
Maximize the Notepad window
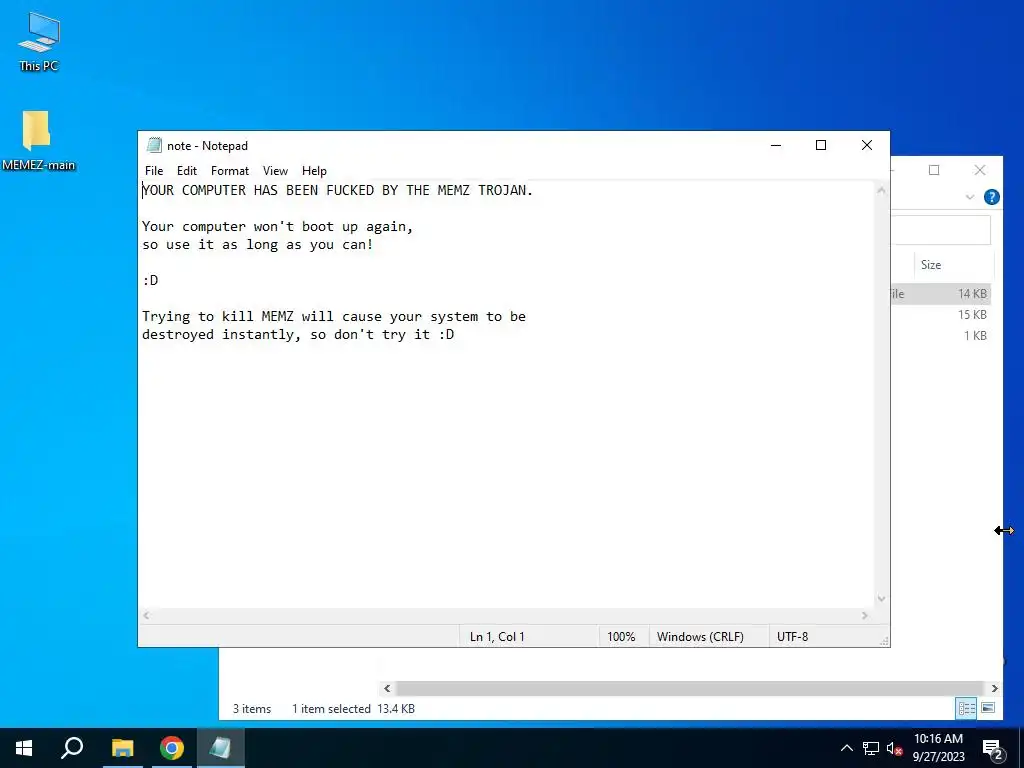pyautogui.click(x=821, y=145)
